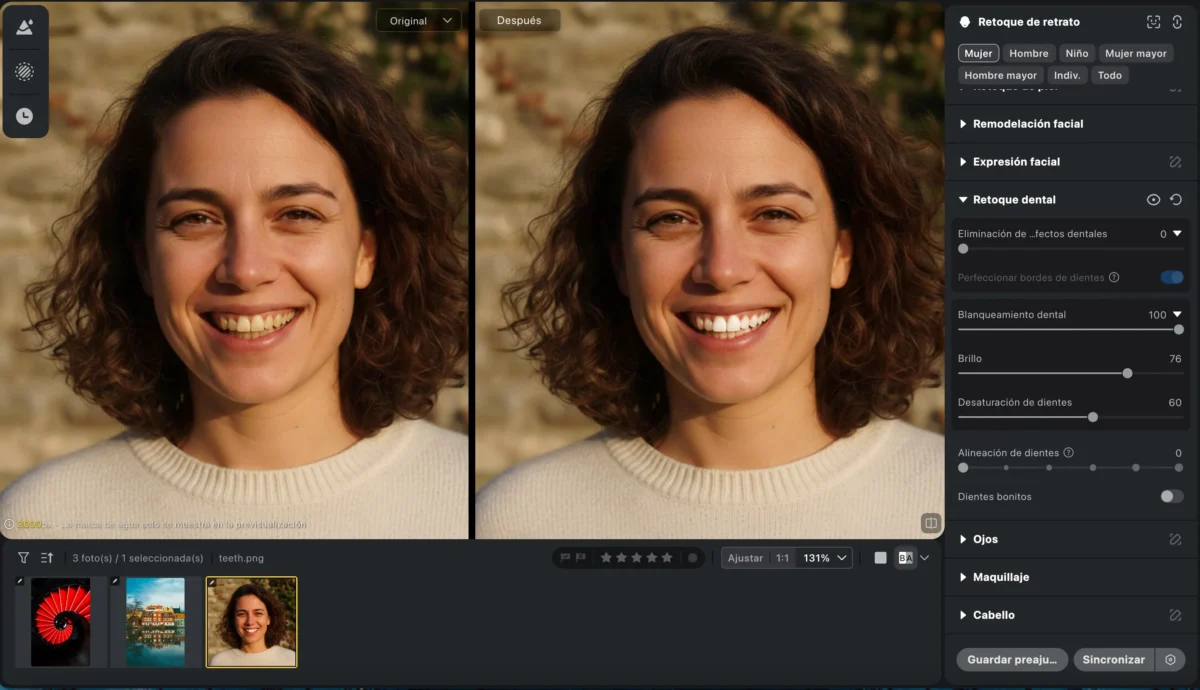Reset the Retoque dental section
This screenshot has width=1200, height=690.
pyautogui.click(x=1176, y=200)
